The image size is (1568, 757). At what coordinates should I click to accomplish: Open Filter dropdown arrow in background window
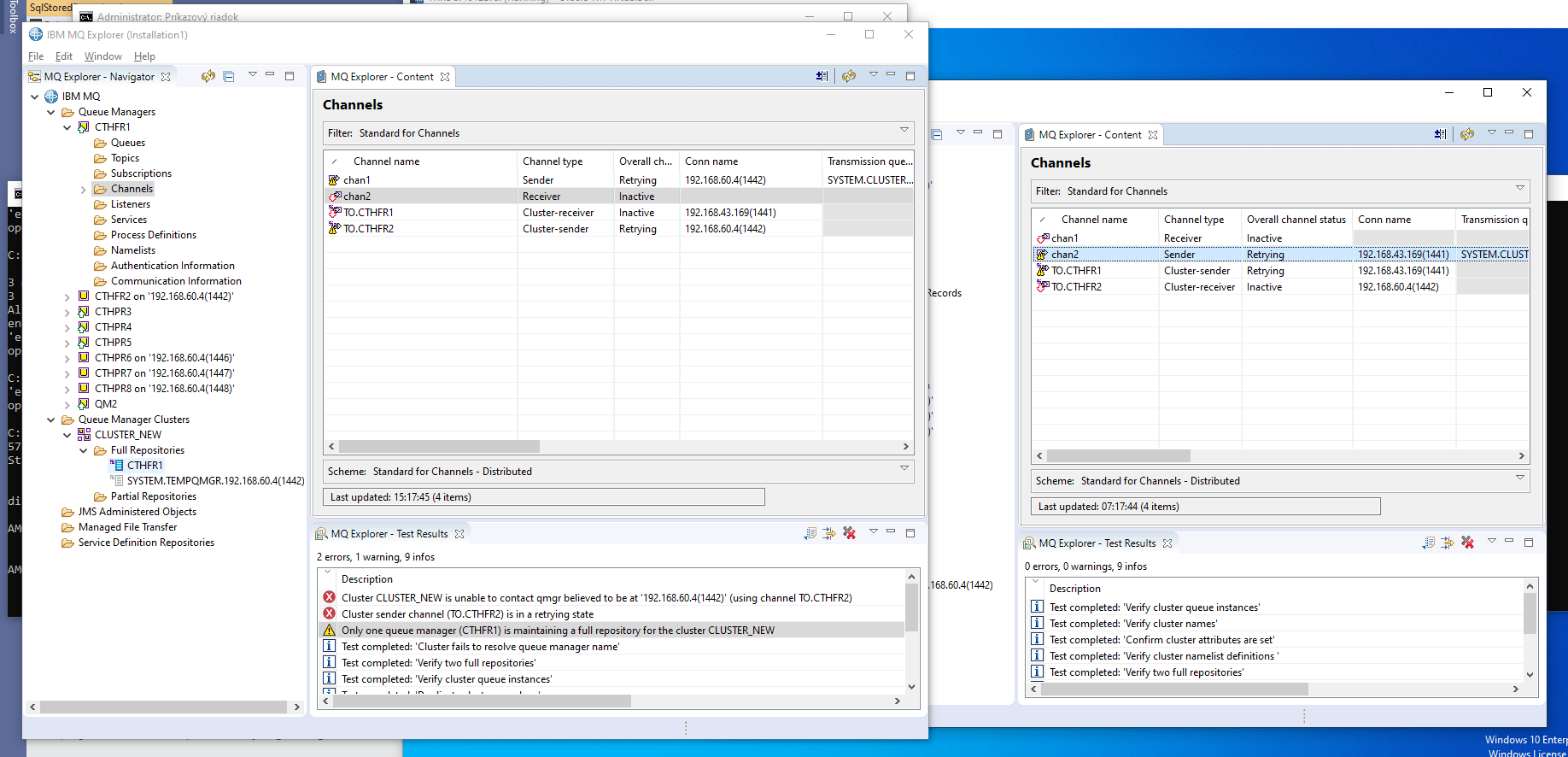(x=1519, y=188)
